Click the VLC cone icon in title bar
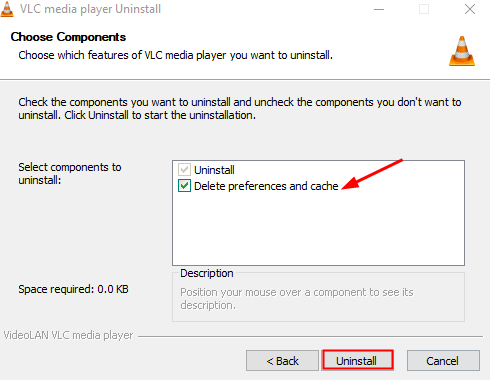 point(7,9)
